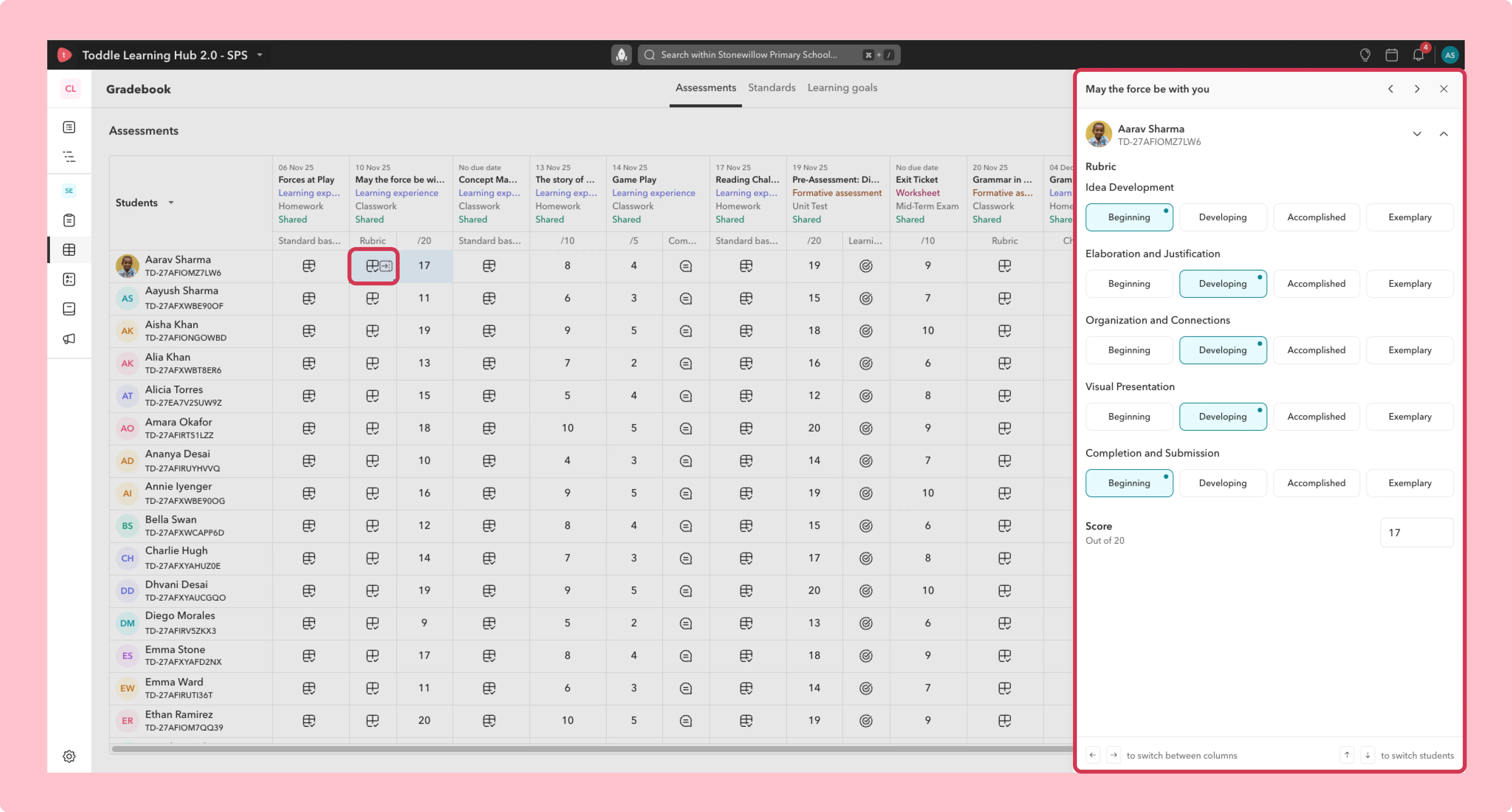Open the Forces at Play assessment header
Image resolution: width=1512 pixels, height=812 pixels.
click(x=306, y=180)
